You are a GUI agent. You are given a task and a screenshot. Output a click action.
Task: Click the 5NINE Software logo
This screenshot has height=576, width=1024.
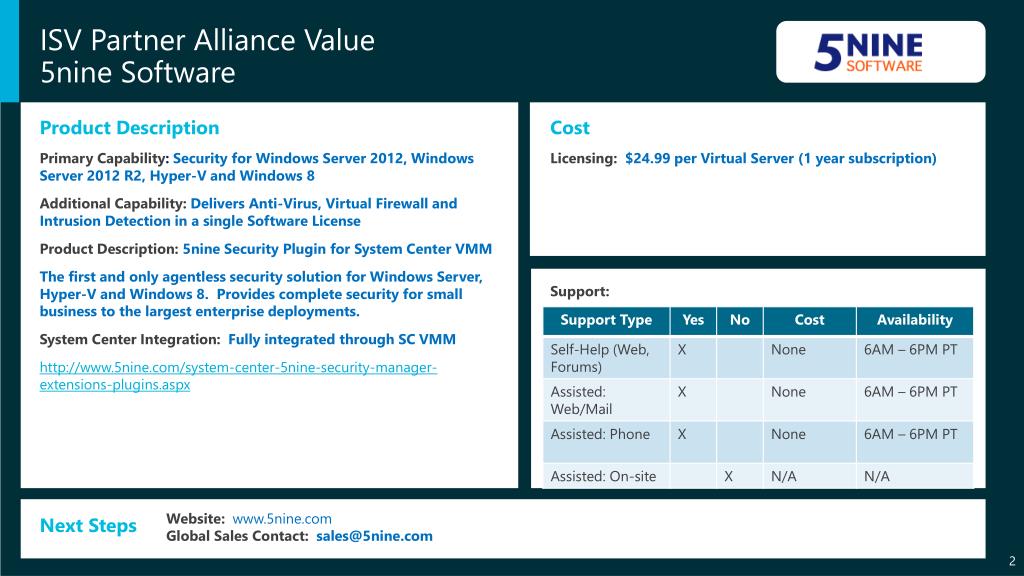pos(868,52)
